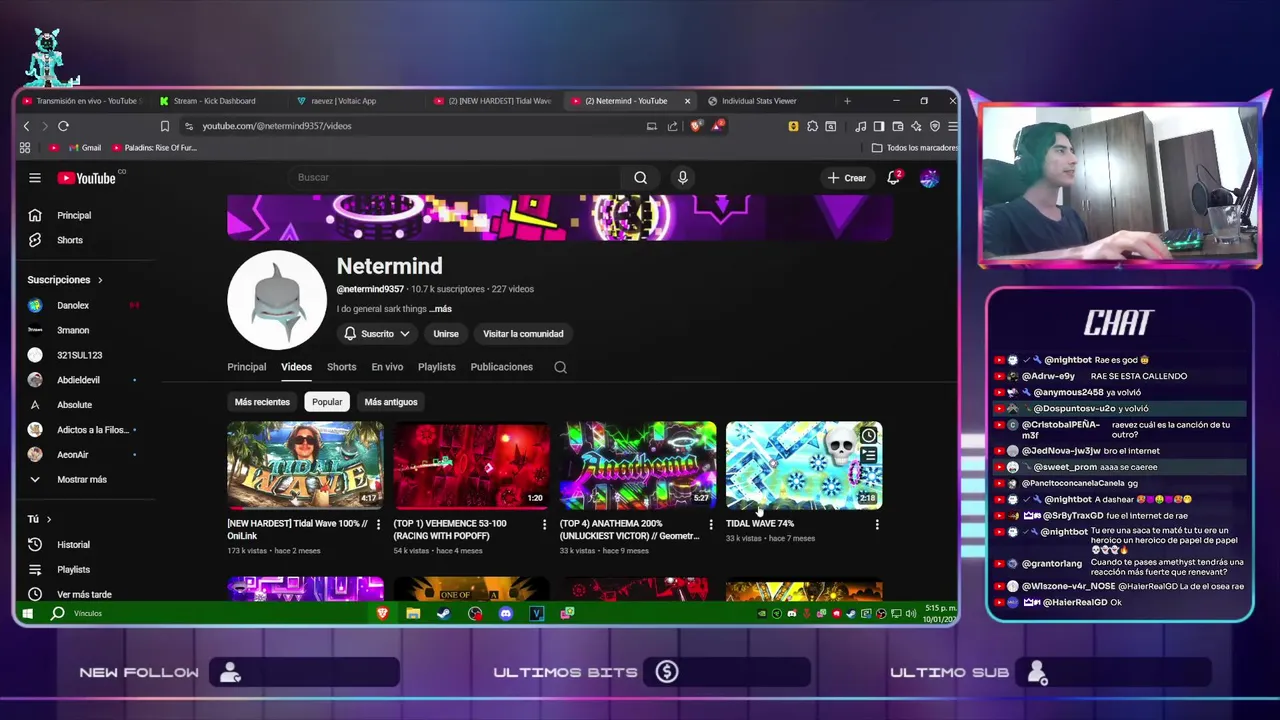Open the Brave main menu

click(x=953, y=126)
